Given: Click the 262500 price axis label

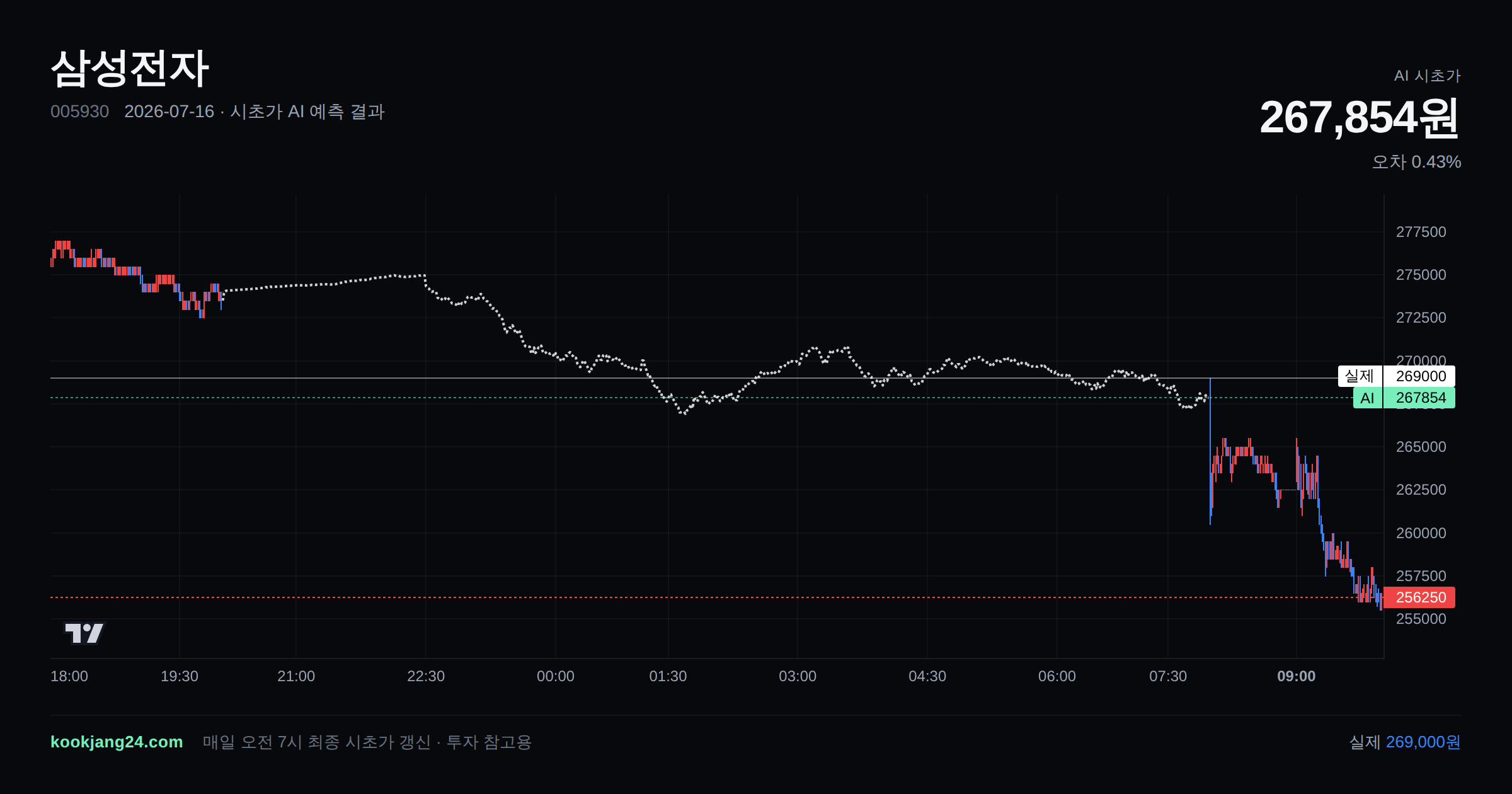Looking at the screenshot, I should 1421,490.
